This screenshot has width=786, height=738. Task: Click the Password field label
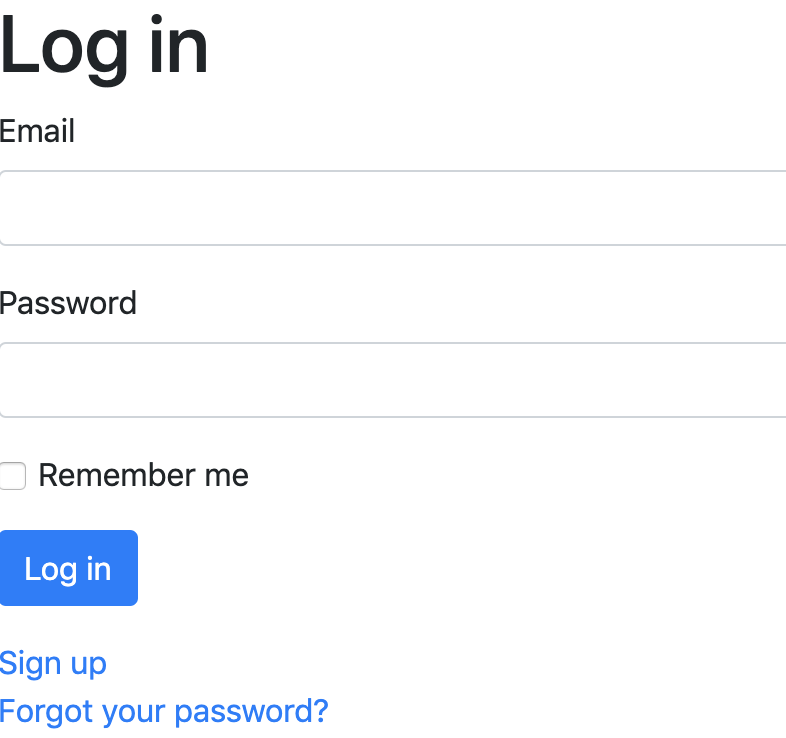click(68, 303)
